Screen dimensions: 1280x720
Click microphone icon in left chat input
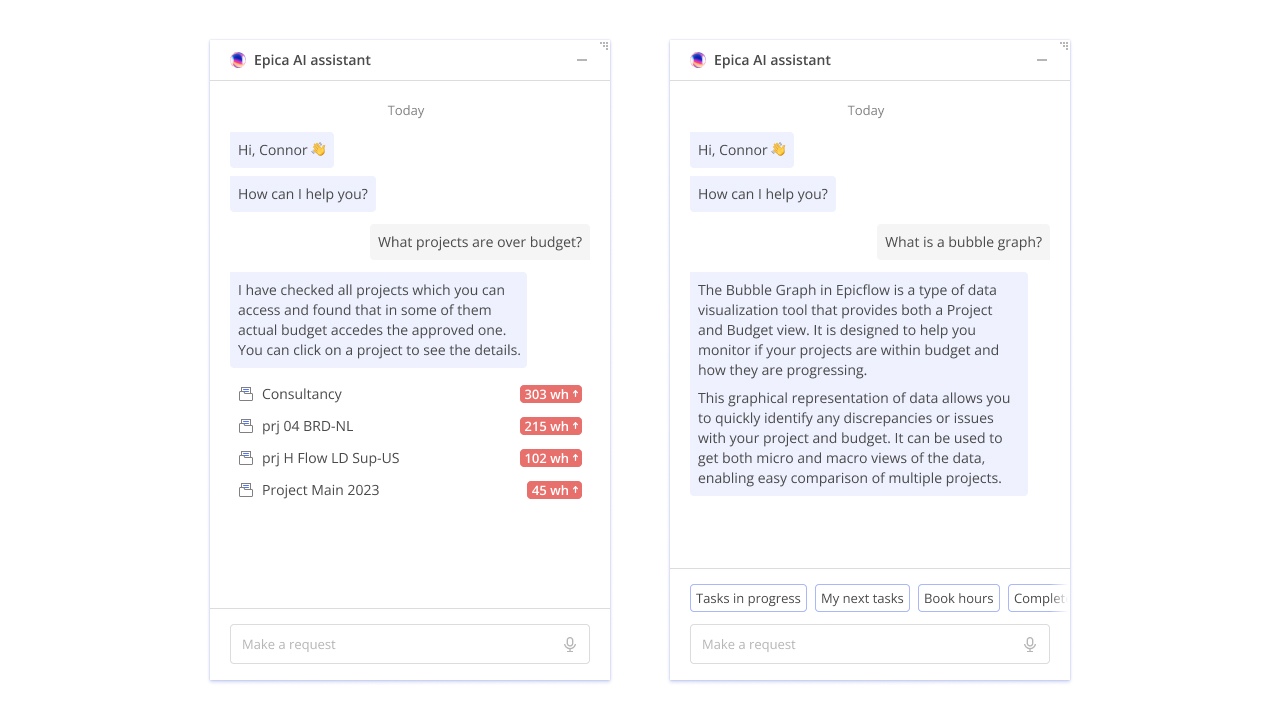pyautogui.click(x=570, y=645)
